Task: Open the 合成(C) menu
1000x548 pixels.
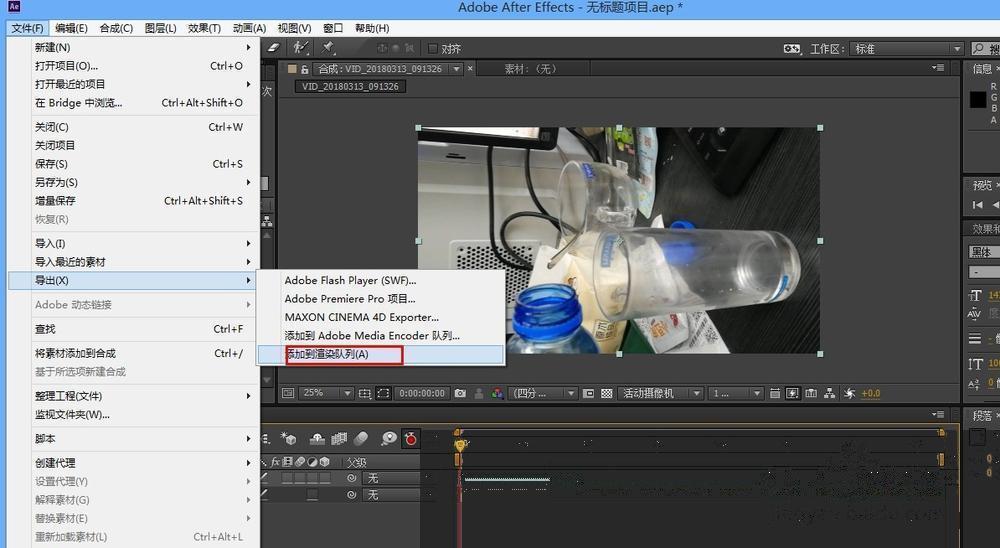Action: pyautogui.click(x=116, y=28)
